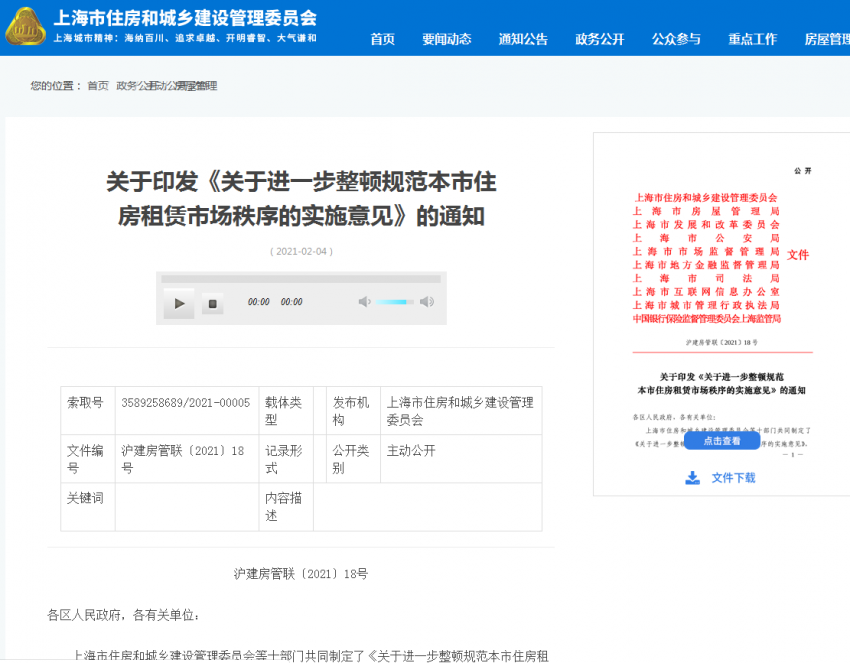Open the 通知公告 navigation menu

(x=522, y=39)
